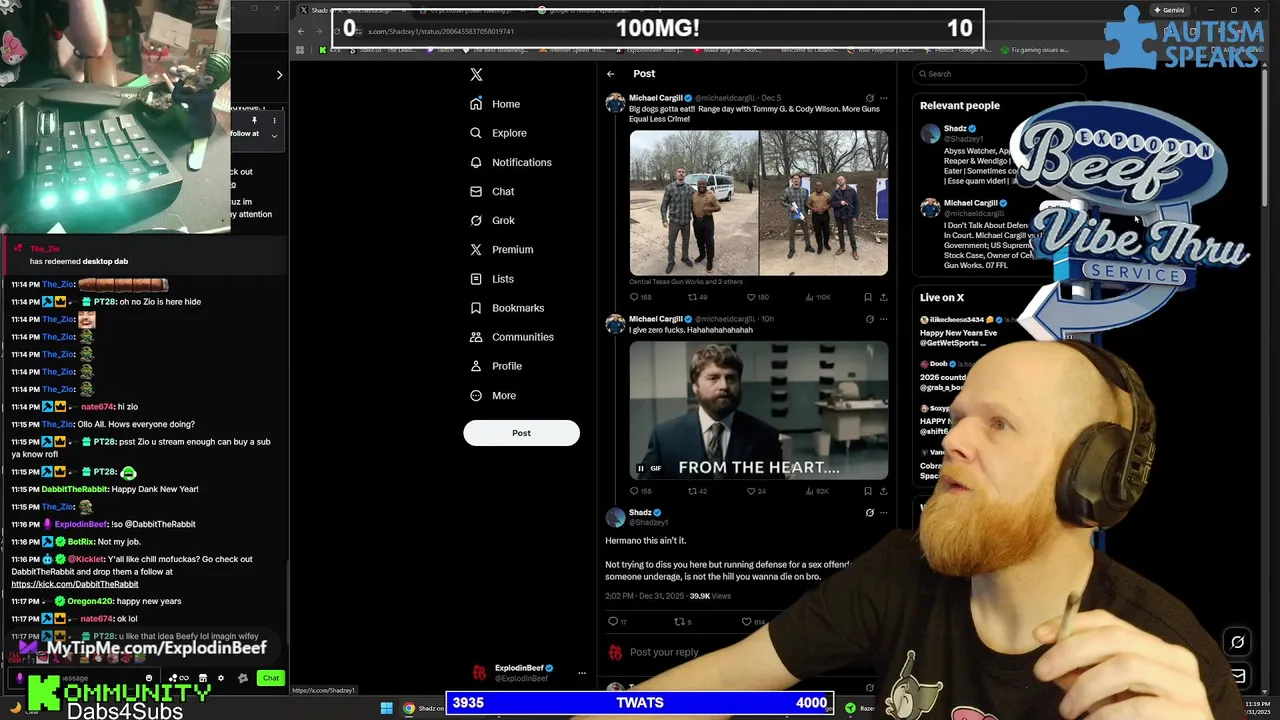Click the weather moon icon in taskbar
Screen dimensions: 1280x720
16,708
